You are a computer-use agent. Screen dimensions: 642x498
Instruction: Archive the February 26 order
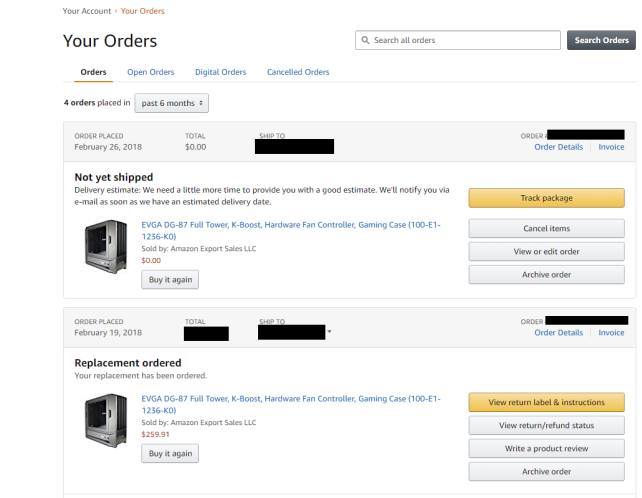click(546, 274)
